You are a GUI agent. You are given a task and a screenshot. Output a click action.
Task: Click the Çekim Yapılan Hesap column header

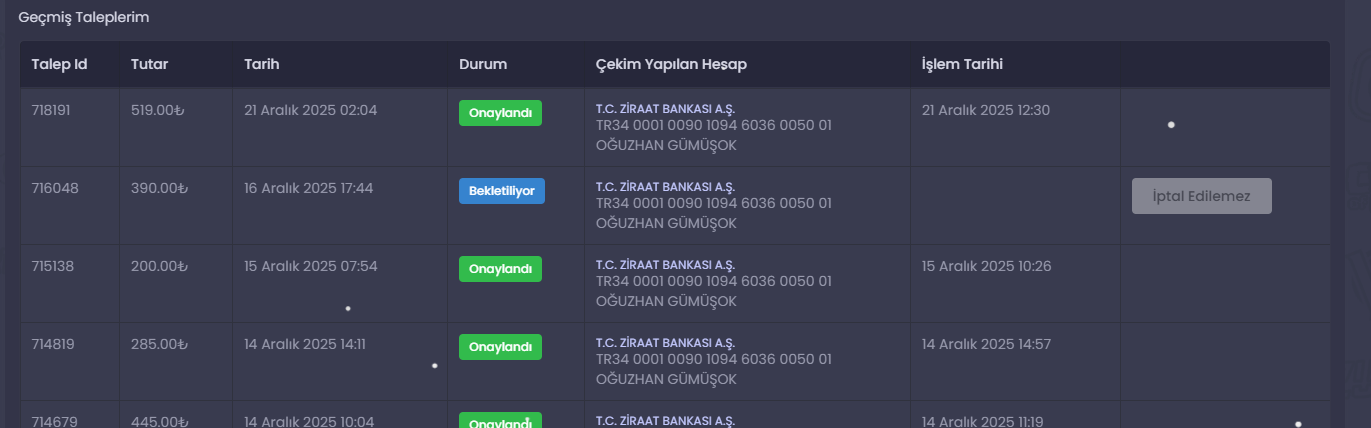(x=671, y=64)
